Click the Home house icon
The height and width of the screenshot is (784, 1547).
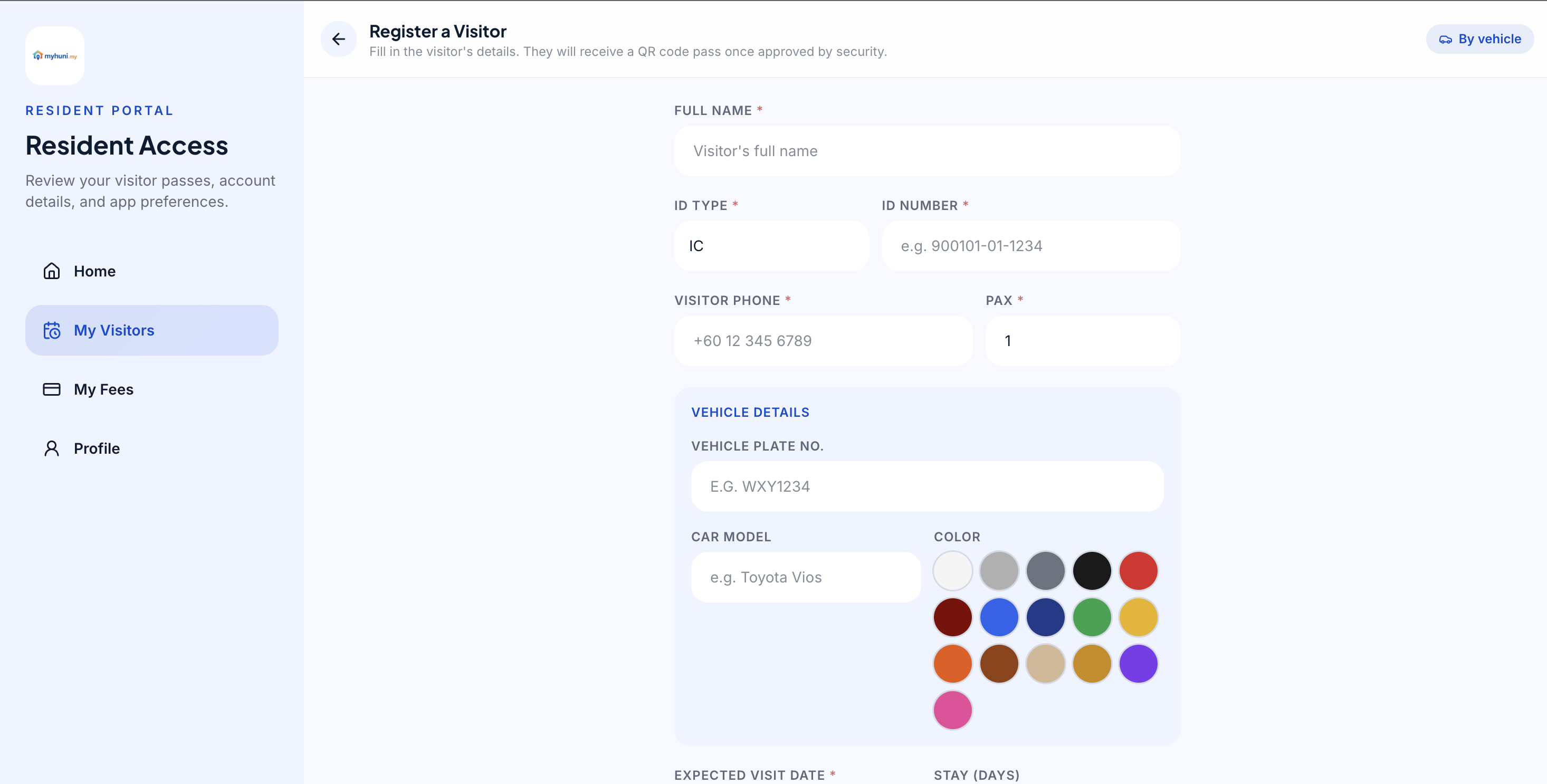(x=52, y=271)
